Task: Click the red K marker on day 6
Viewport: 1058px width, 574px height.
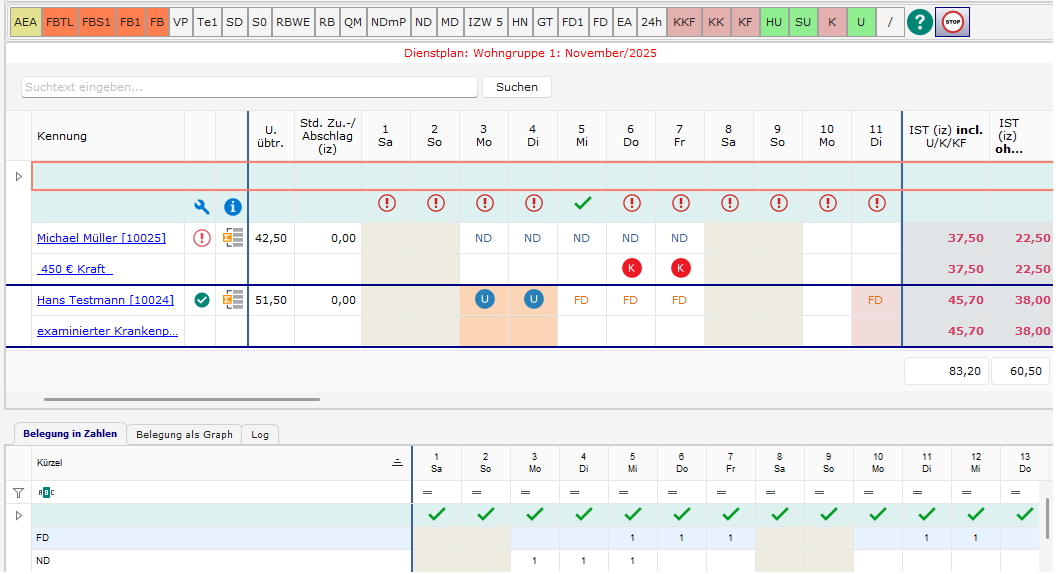Action: [631, 269]
